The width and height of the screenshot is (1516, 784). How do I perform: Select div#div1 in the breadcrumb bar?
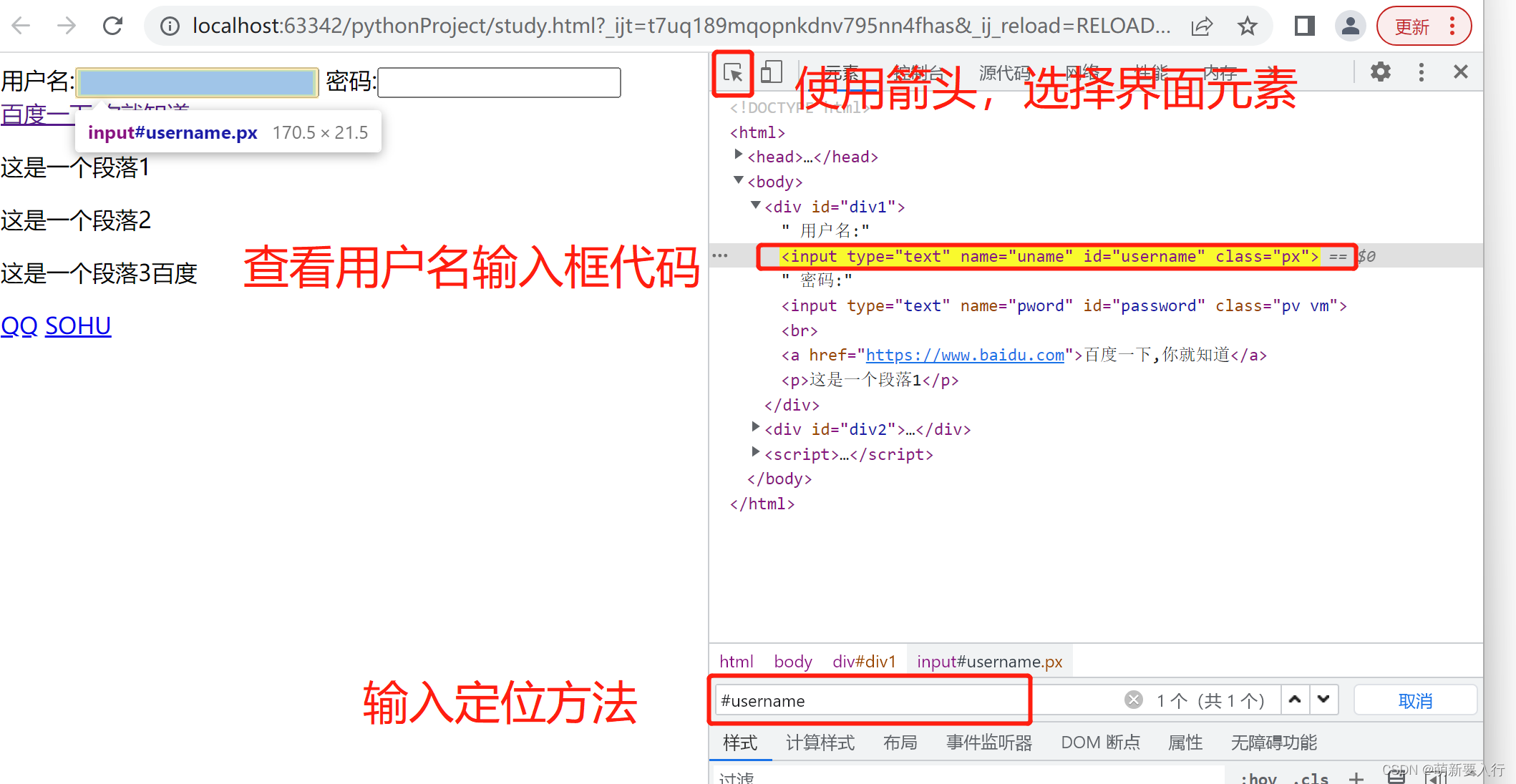click(864, 662)
